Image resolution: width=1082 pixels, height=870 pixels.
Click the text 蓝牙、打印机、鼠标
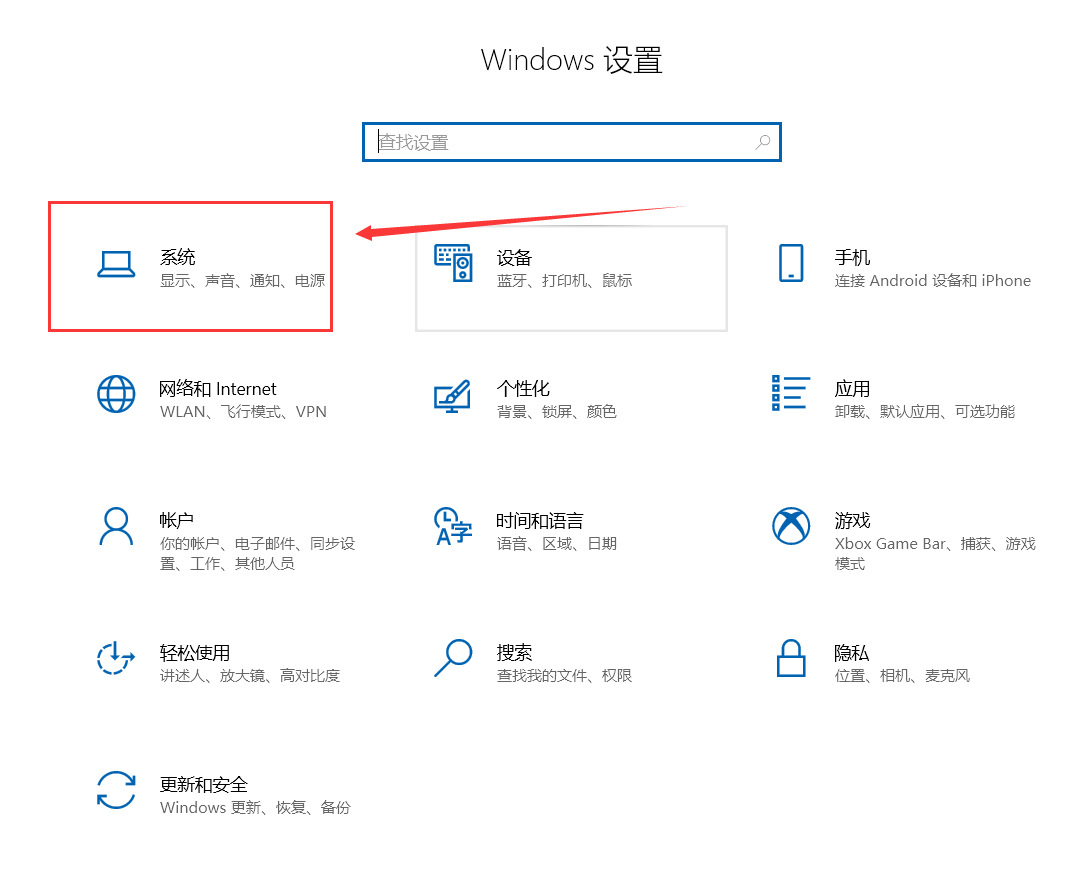(x=564, y=281)
